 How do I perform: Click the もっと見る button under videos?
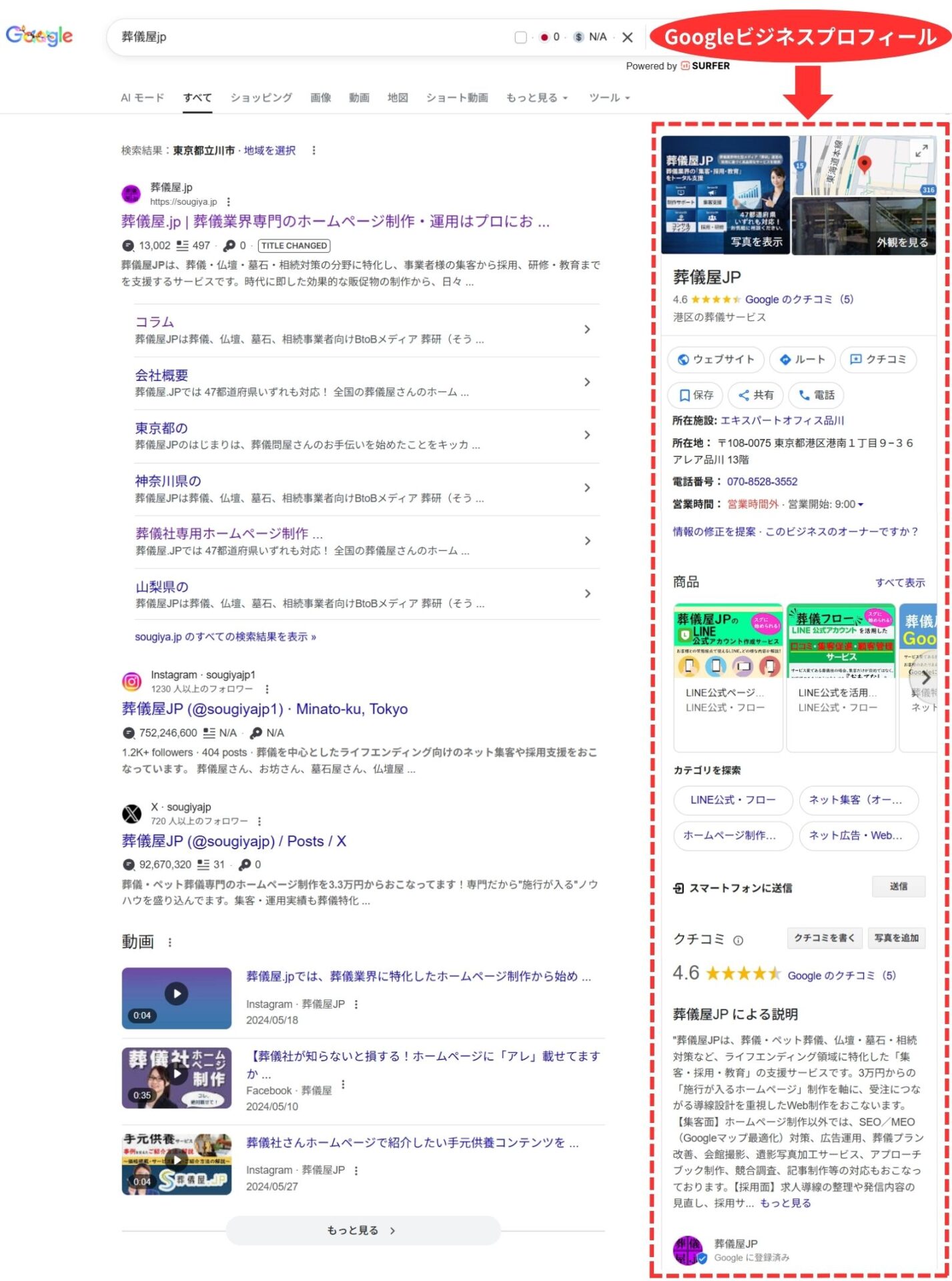pyautogui.click(x=363, y=1230)
